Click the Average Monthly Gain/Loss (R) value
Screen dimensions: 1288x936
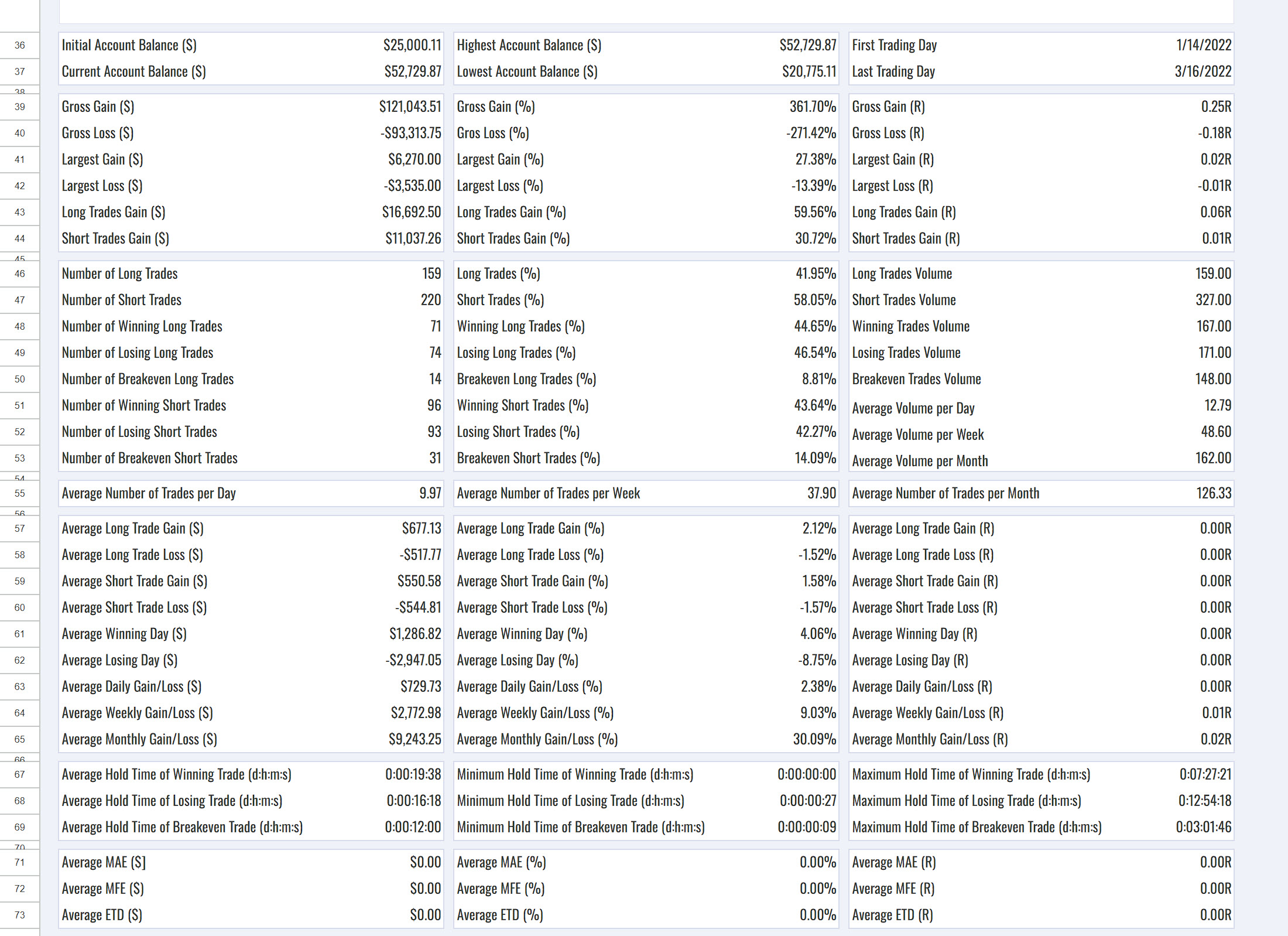coord(1215,739)
